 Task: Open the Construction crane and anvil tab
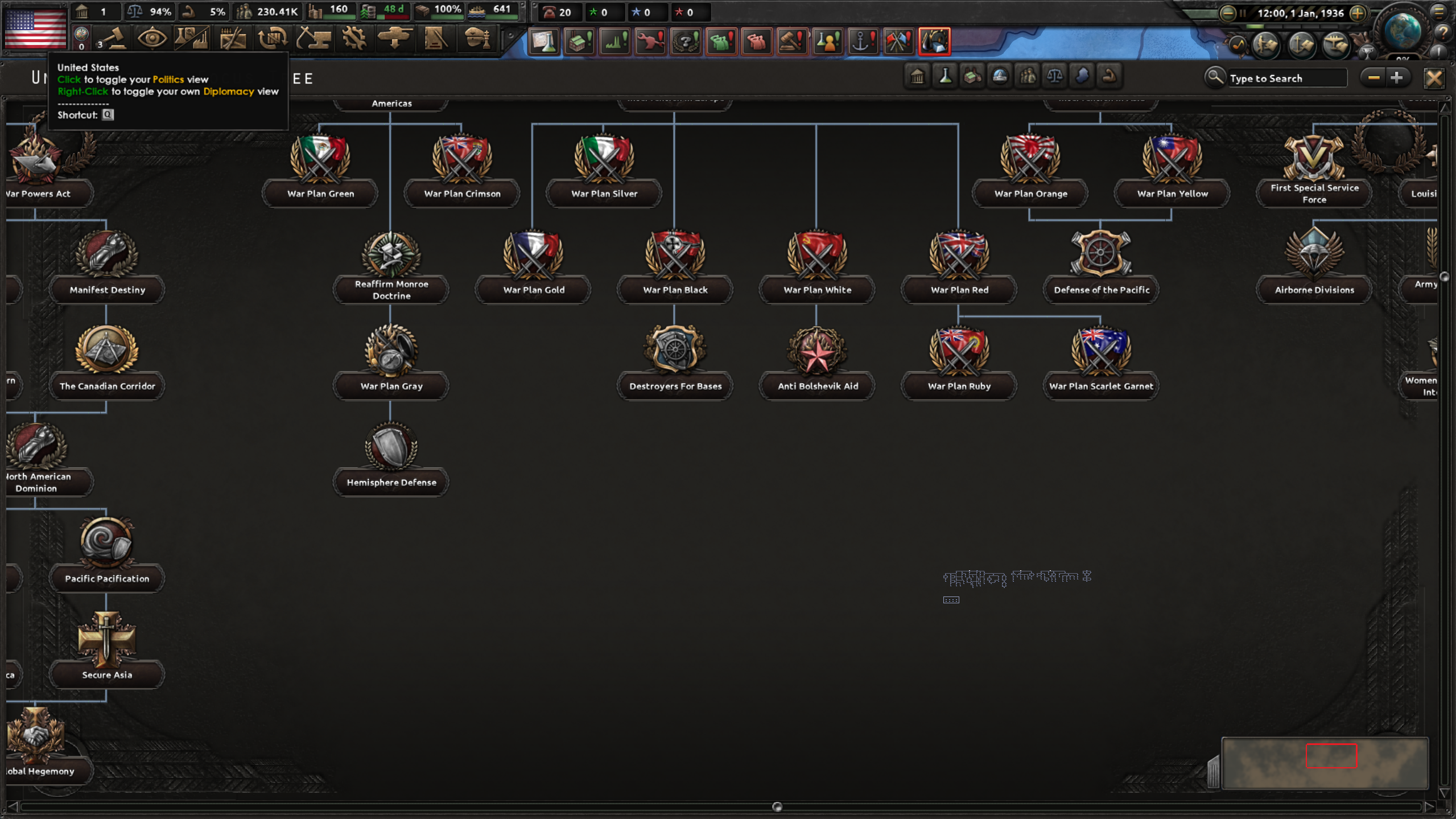(314, 39)
